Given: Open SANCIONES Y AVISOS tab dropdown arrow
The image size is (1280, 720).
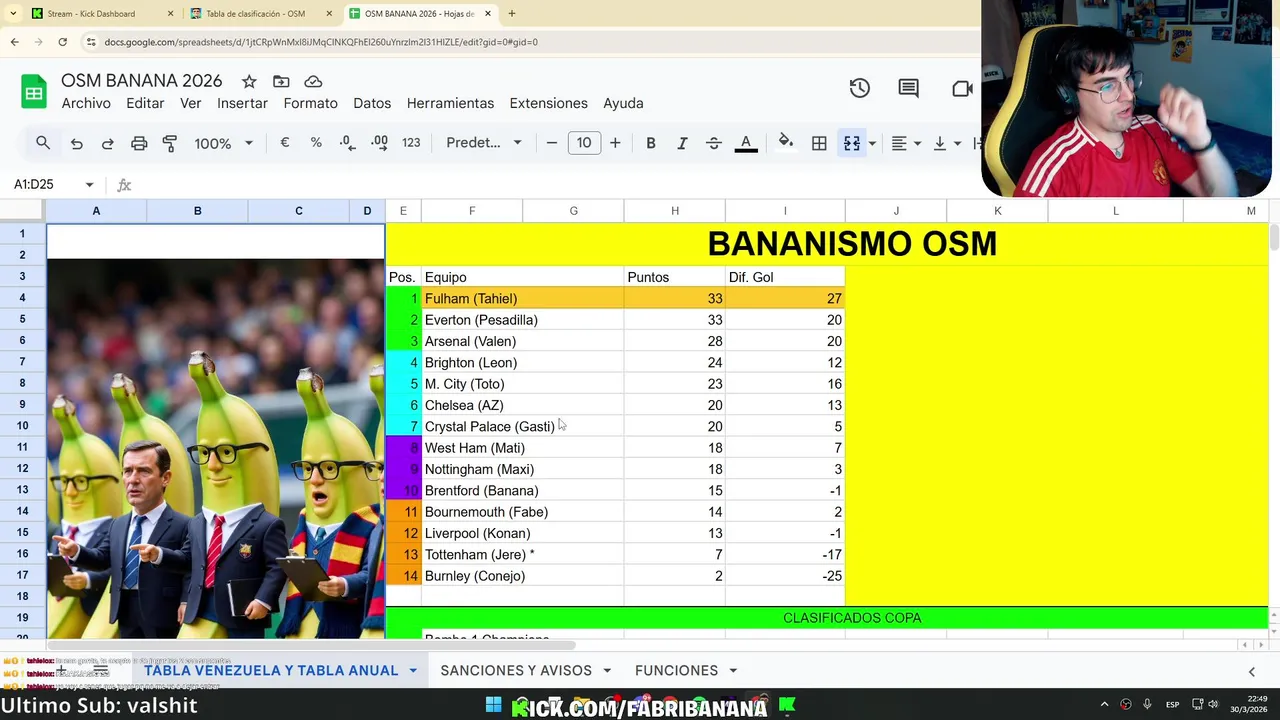Looking at the screenshot, I should pyautogui.click(x=607, y=671).
